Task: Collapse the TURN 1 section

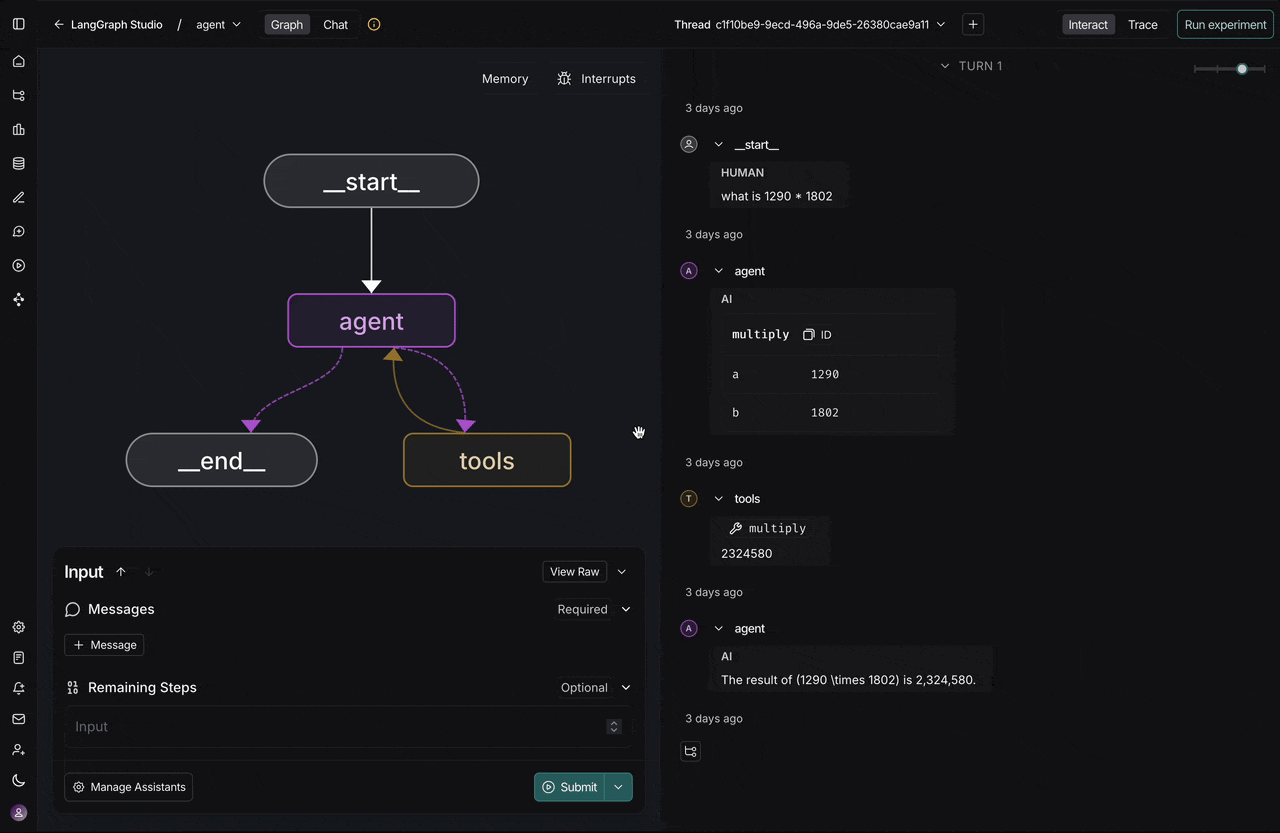Action: click(x=945, y=66)
